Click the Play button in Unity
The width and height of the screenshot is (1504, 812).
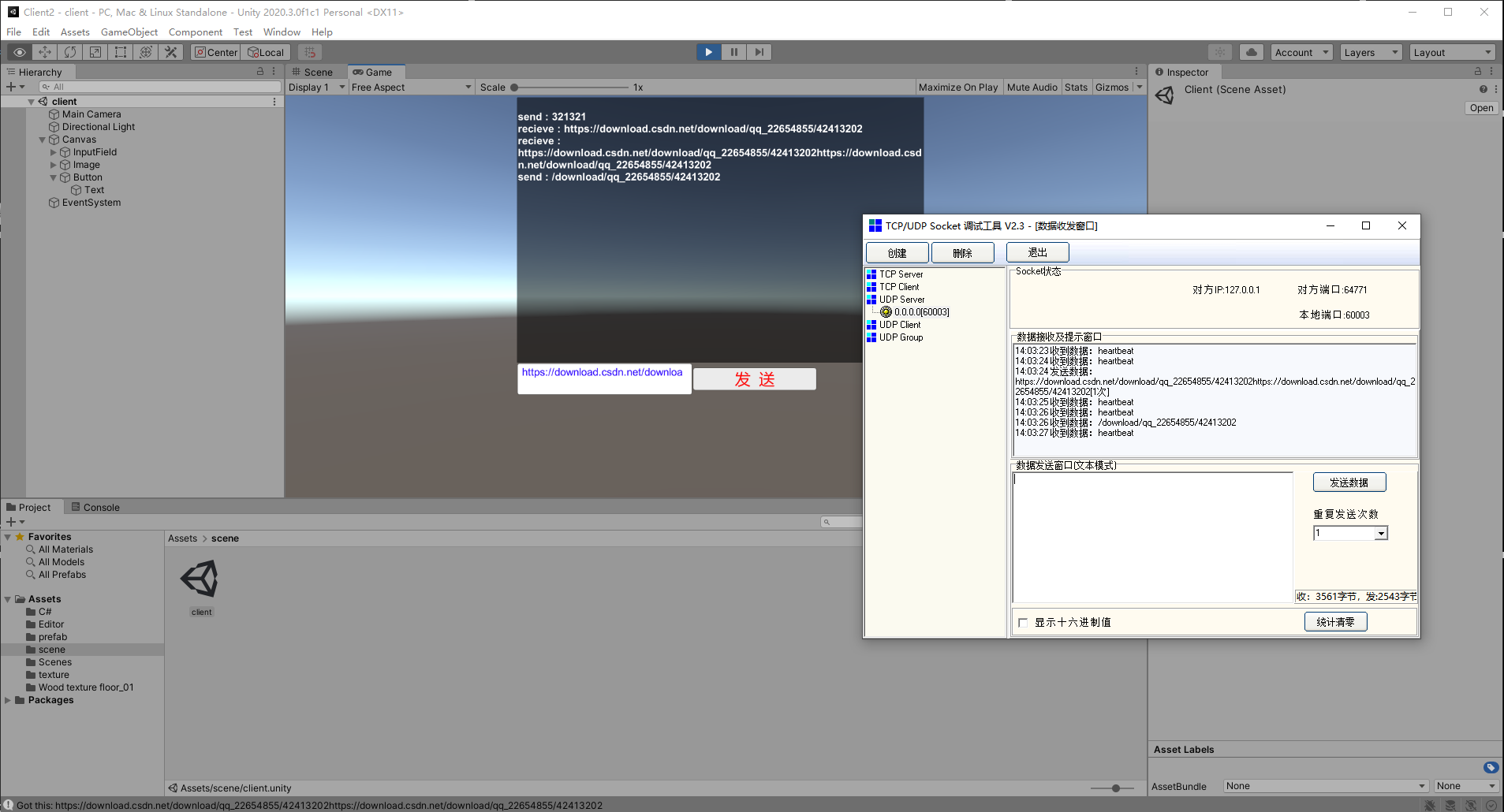708,52
